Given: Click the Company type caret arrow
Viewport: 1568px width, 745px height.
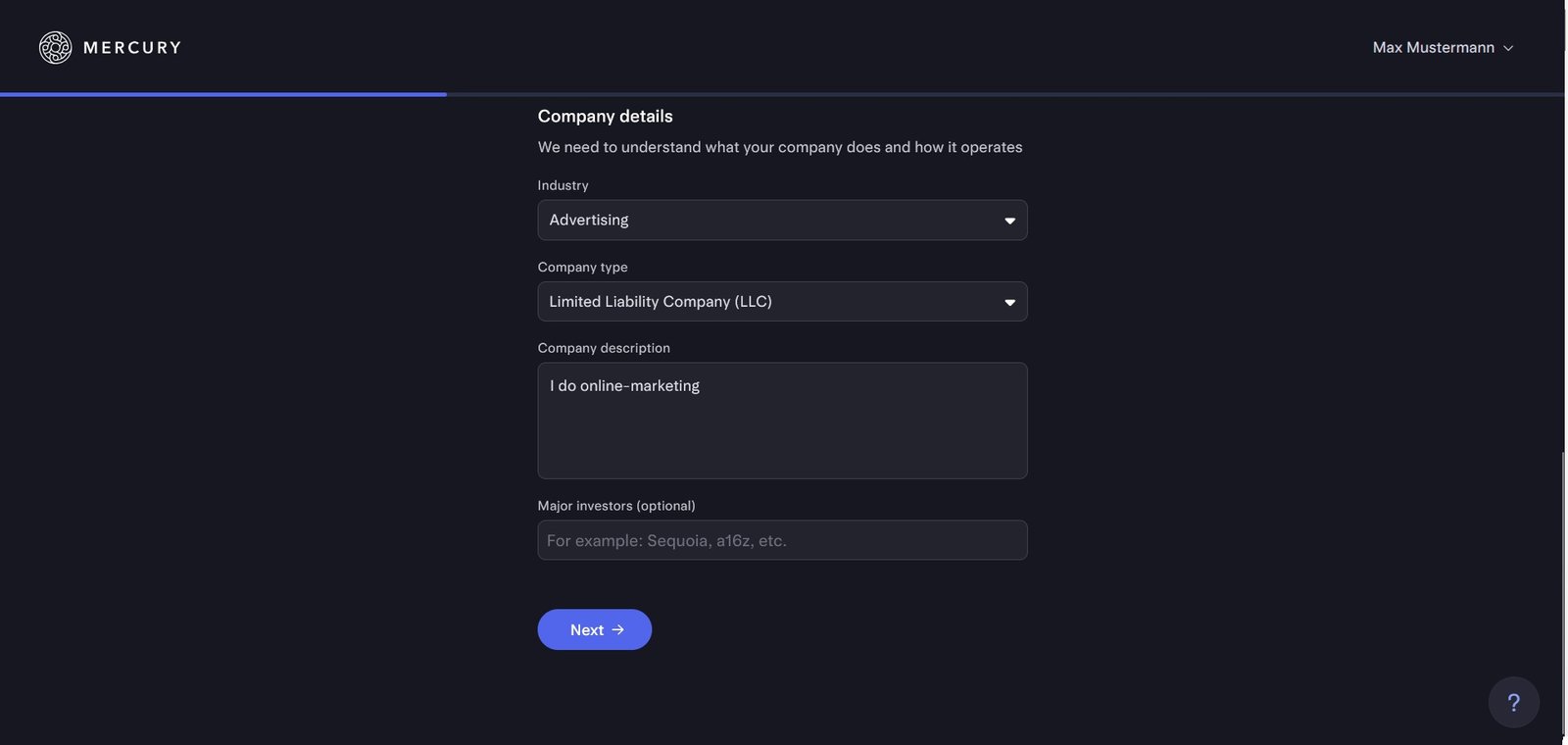Looking at the screenshot, I should tap(1009, 302).
